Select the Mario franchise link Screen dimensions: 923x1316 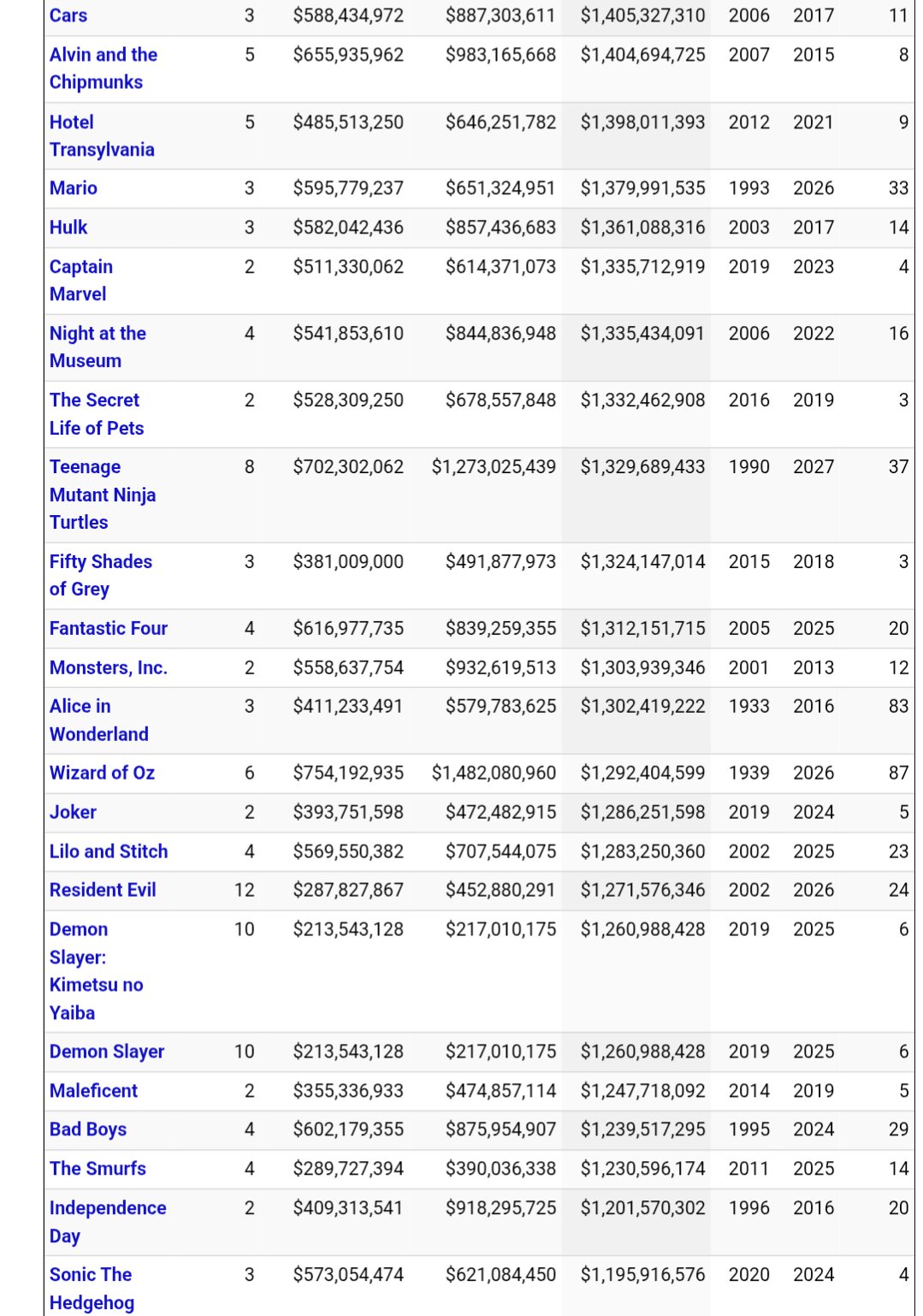click(x=74, y=188)
